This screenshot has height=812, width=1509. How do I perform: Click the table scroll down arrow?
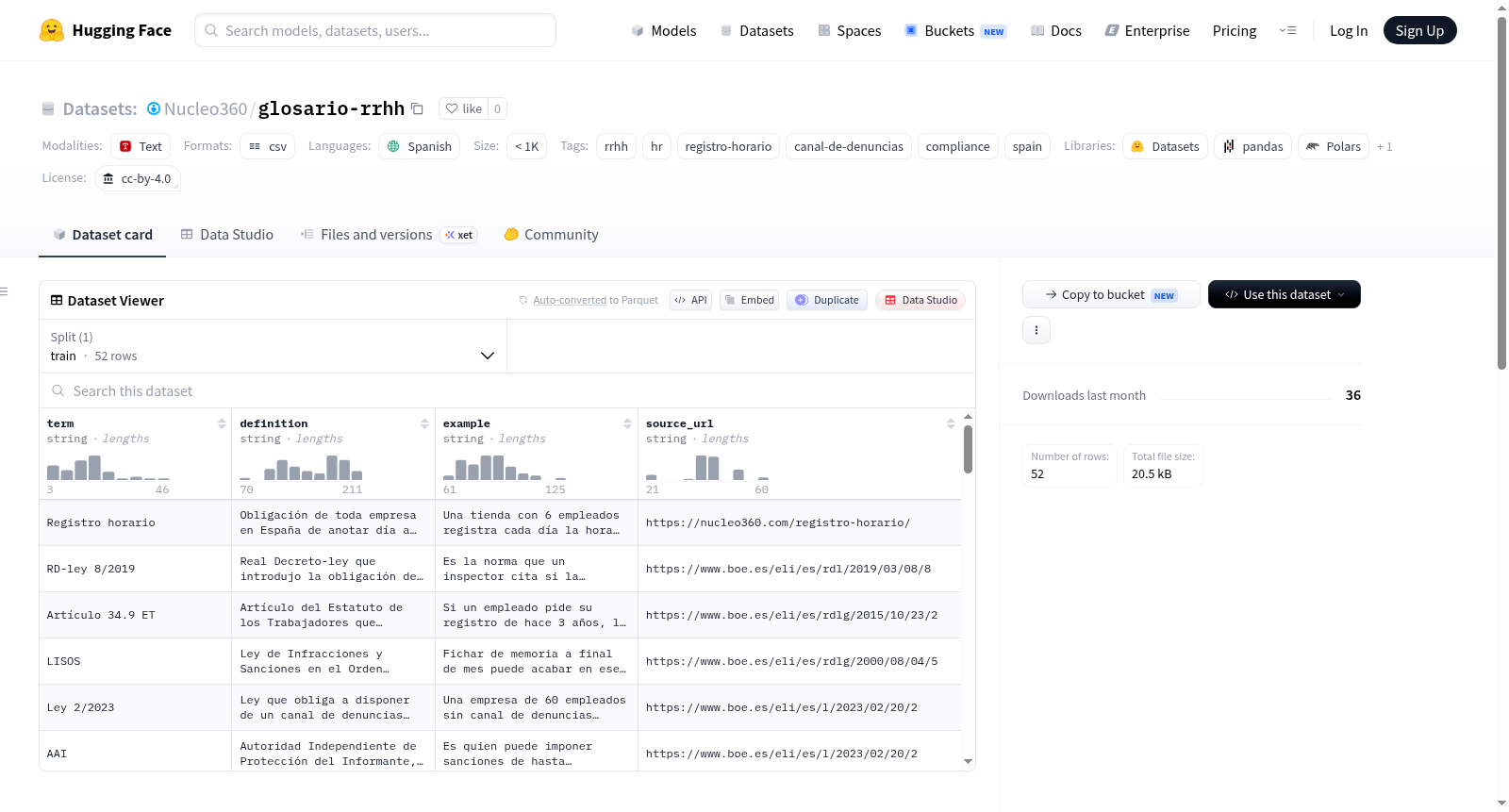click(968, 761)
